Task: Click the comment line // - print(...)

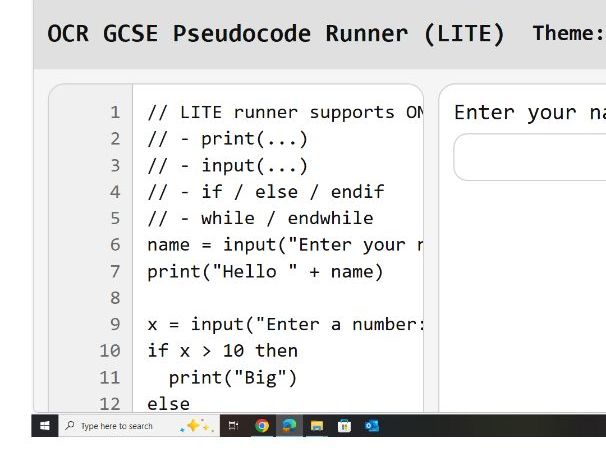Action: [227, 139]
